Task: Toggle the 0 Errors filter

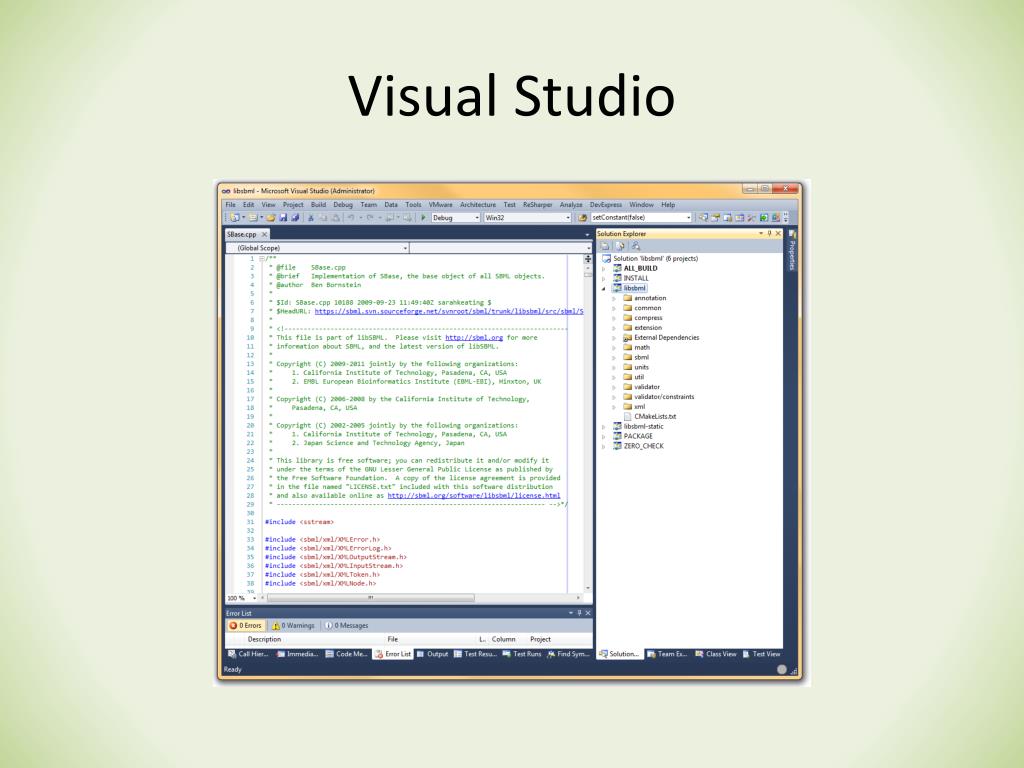Action: (x=245, y=626)
